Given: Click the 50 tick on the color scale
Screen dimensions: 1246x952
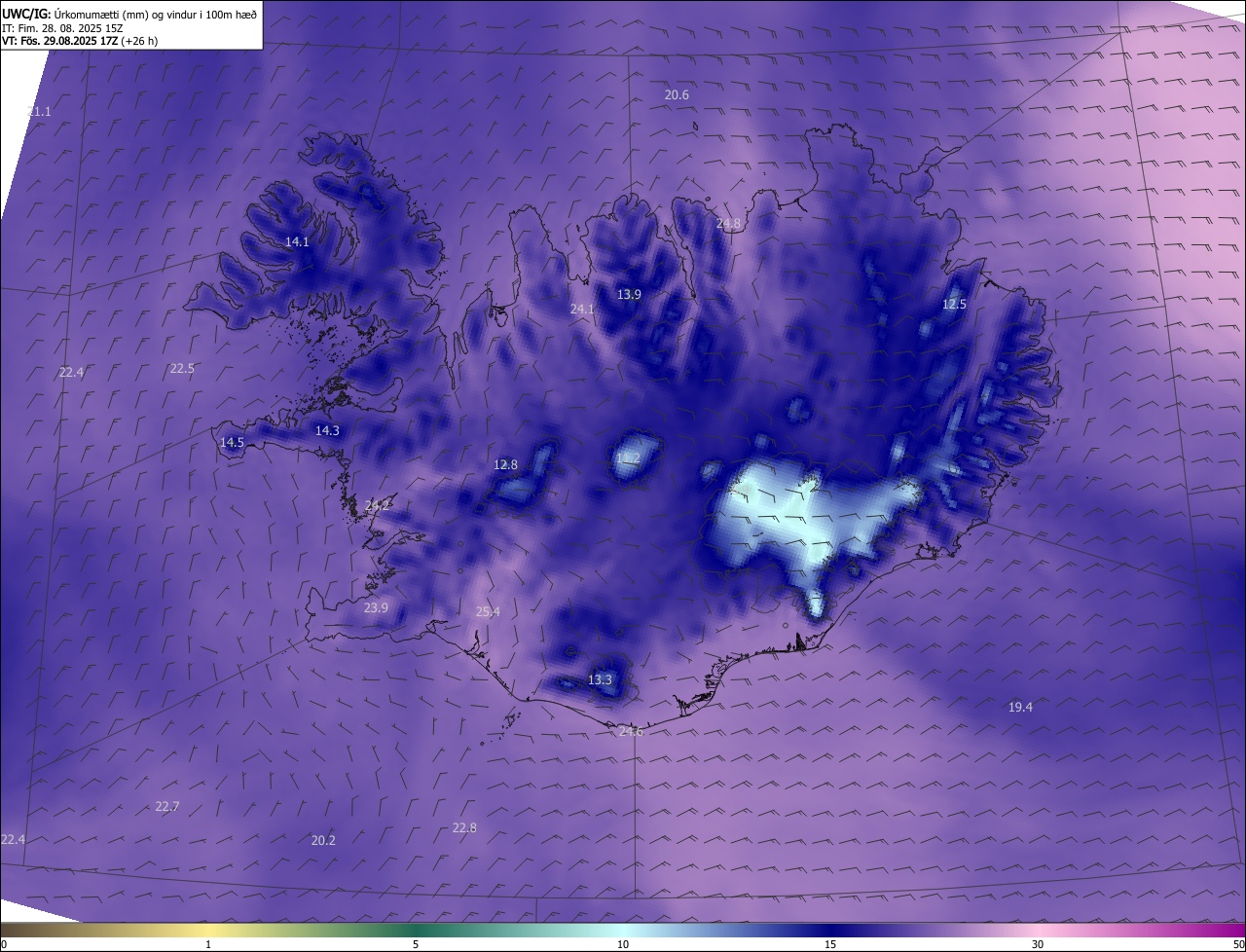Looking at the screenshot, I should (x=1238, y=944).
